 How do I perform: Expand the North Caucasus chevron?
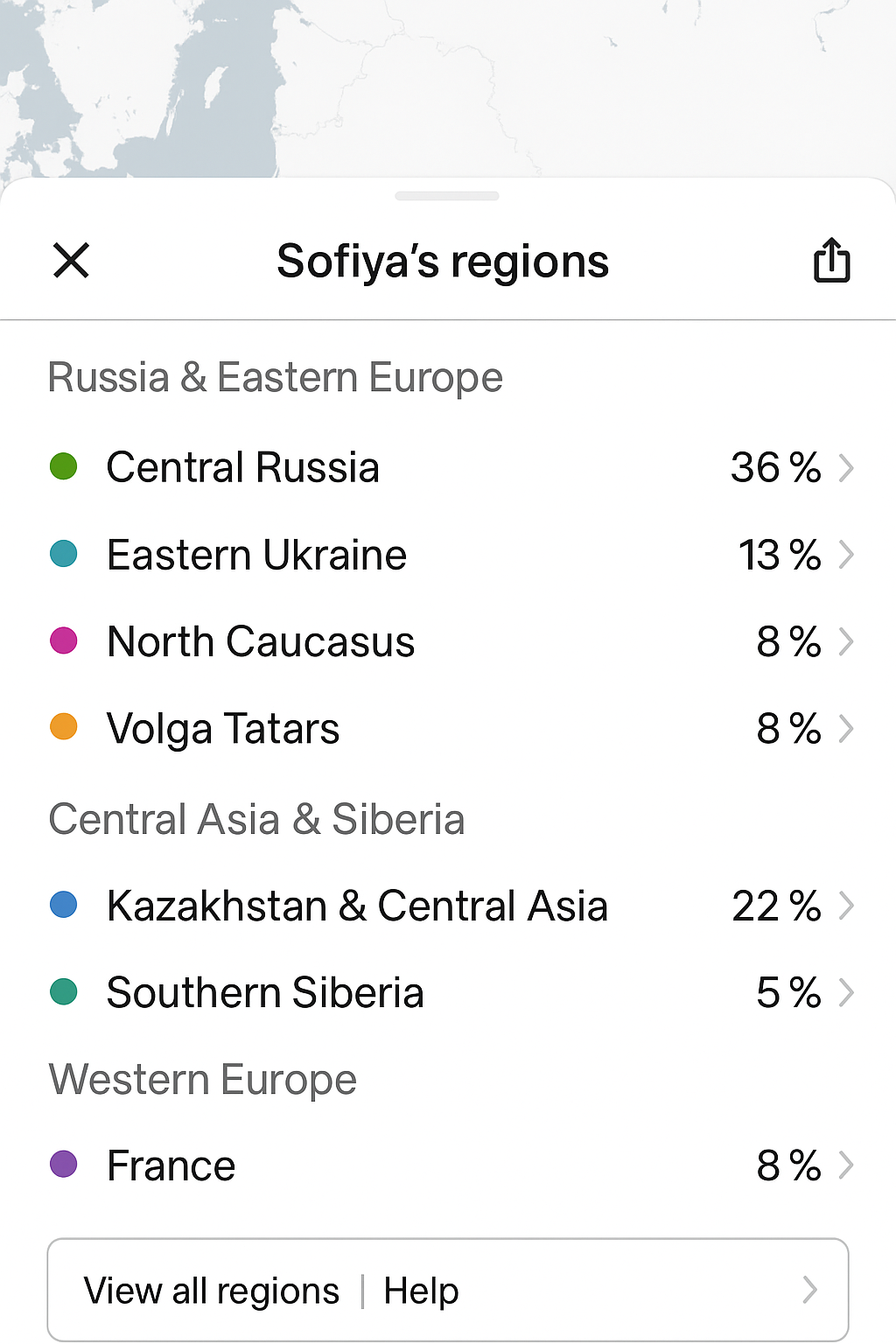pyautogui.click(x=845, y=641)
